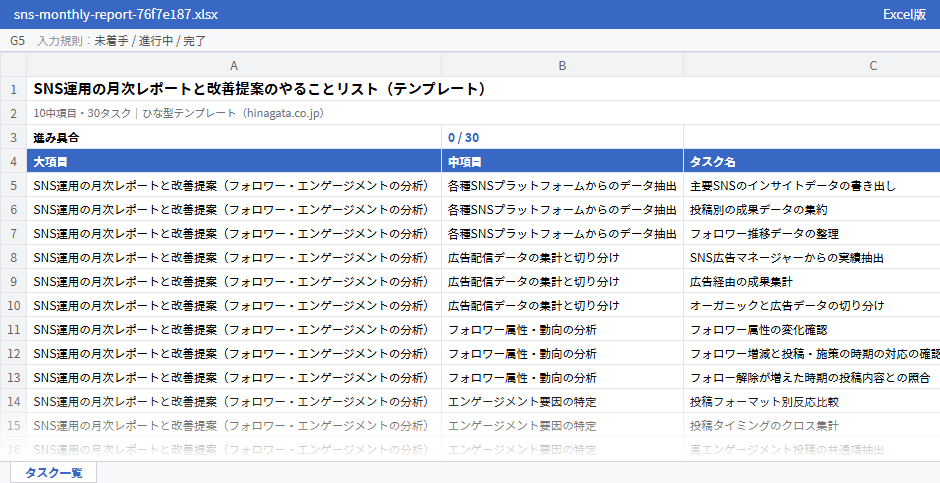Click cell 主要SNSのインサイトデータの書き出し
This screenshot has height=483, width=940.
coord(812,185)
